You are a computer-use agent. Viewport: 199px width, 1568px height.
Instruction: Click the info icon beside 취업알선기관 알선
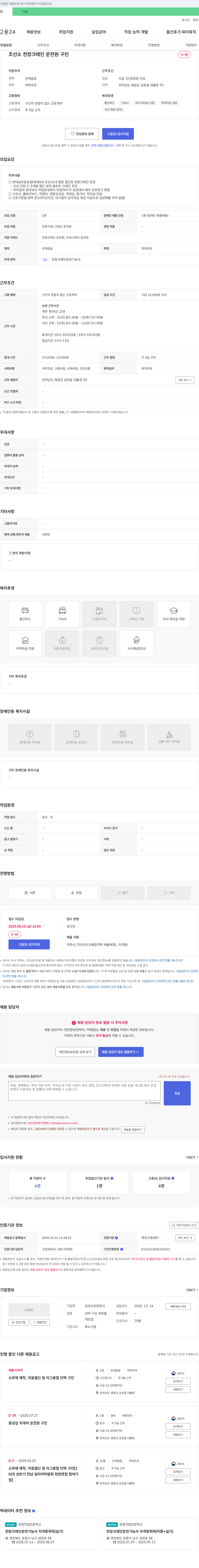pos(112,1178)
